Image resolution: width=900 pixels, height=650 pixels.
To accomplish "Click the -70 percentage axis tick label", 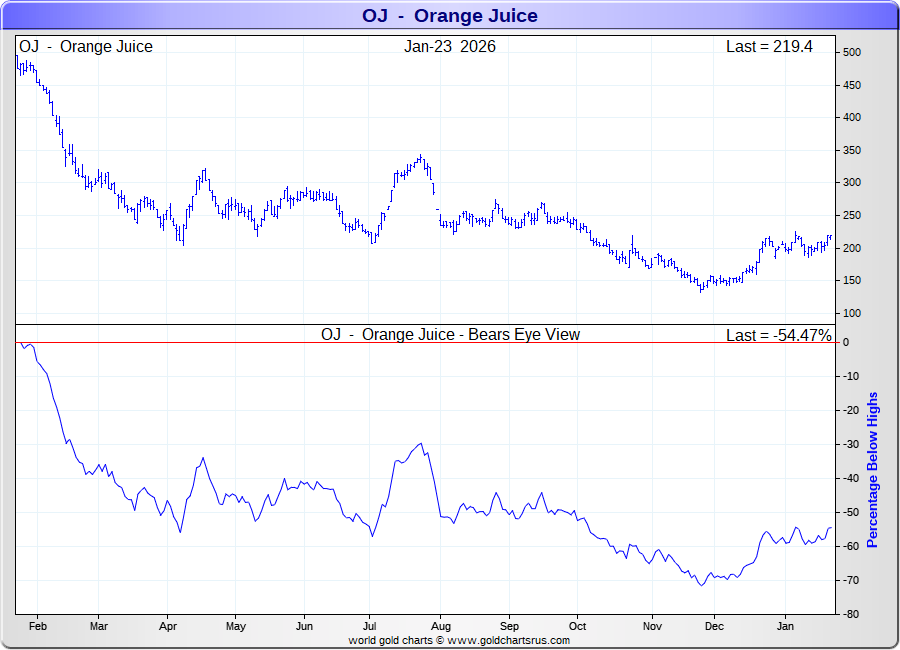I will [850, 581].
